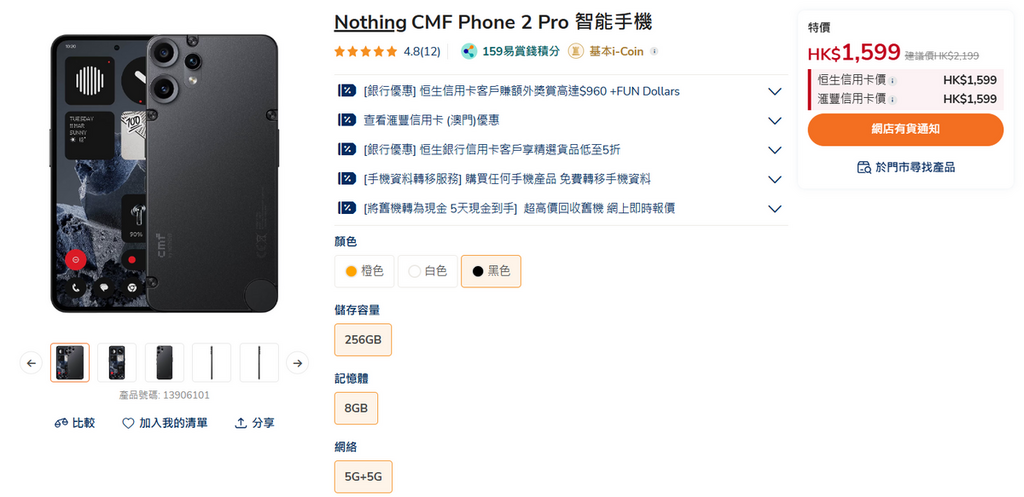The height and width of the screenshot is (497, 1024).
Task: Click the store search icon for 於門市尋找產品
Action: (864, 167)
